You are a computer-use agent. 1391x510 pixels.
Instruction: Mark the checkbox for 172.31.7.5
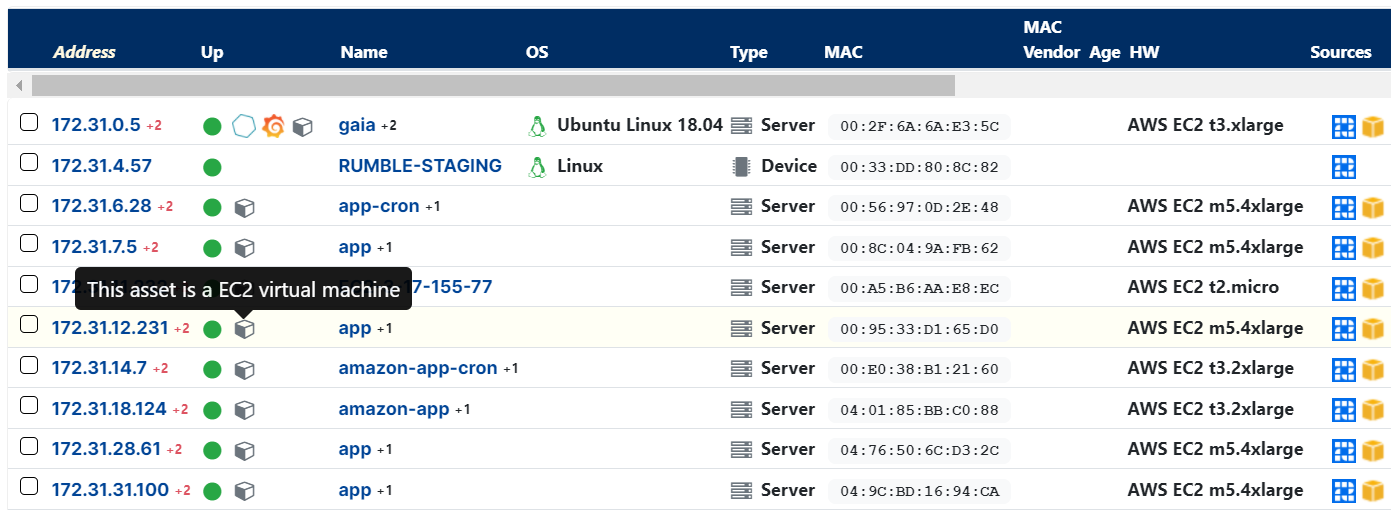click(30, 244)
